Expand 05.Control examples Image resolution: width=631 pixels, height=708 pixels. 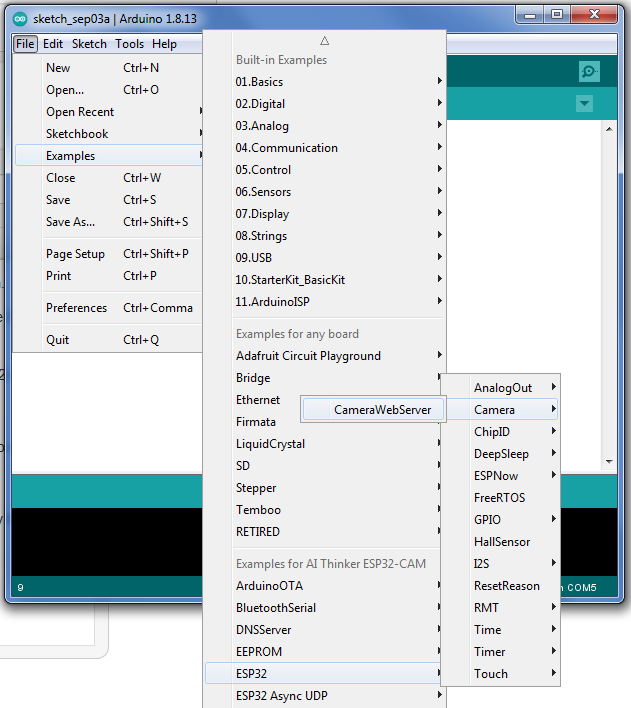pos(325,170)
